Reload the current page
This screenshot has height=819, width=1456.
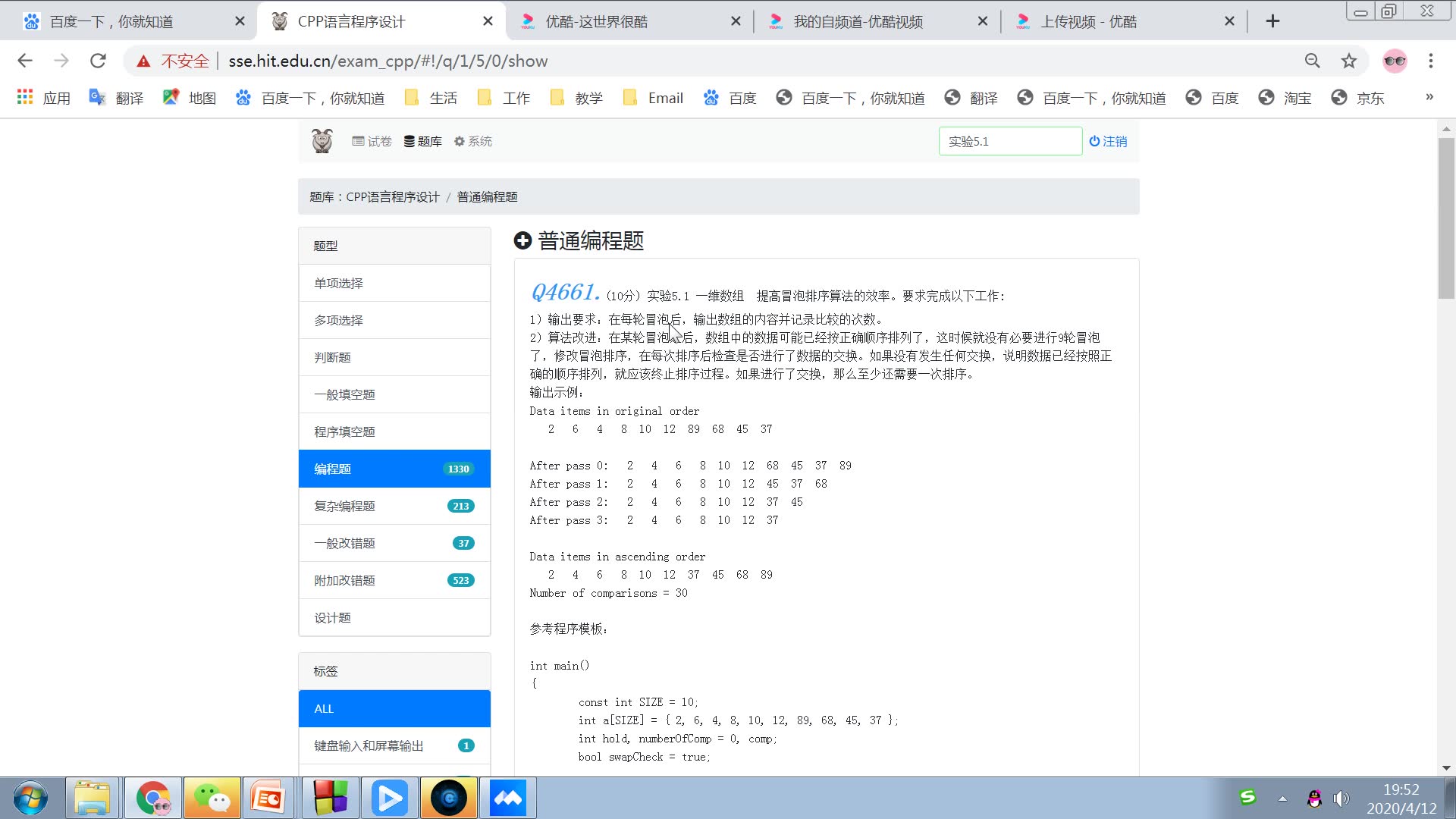click(x=98, y=61)
